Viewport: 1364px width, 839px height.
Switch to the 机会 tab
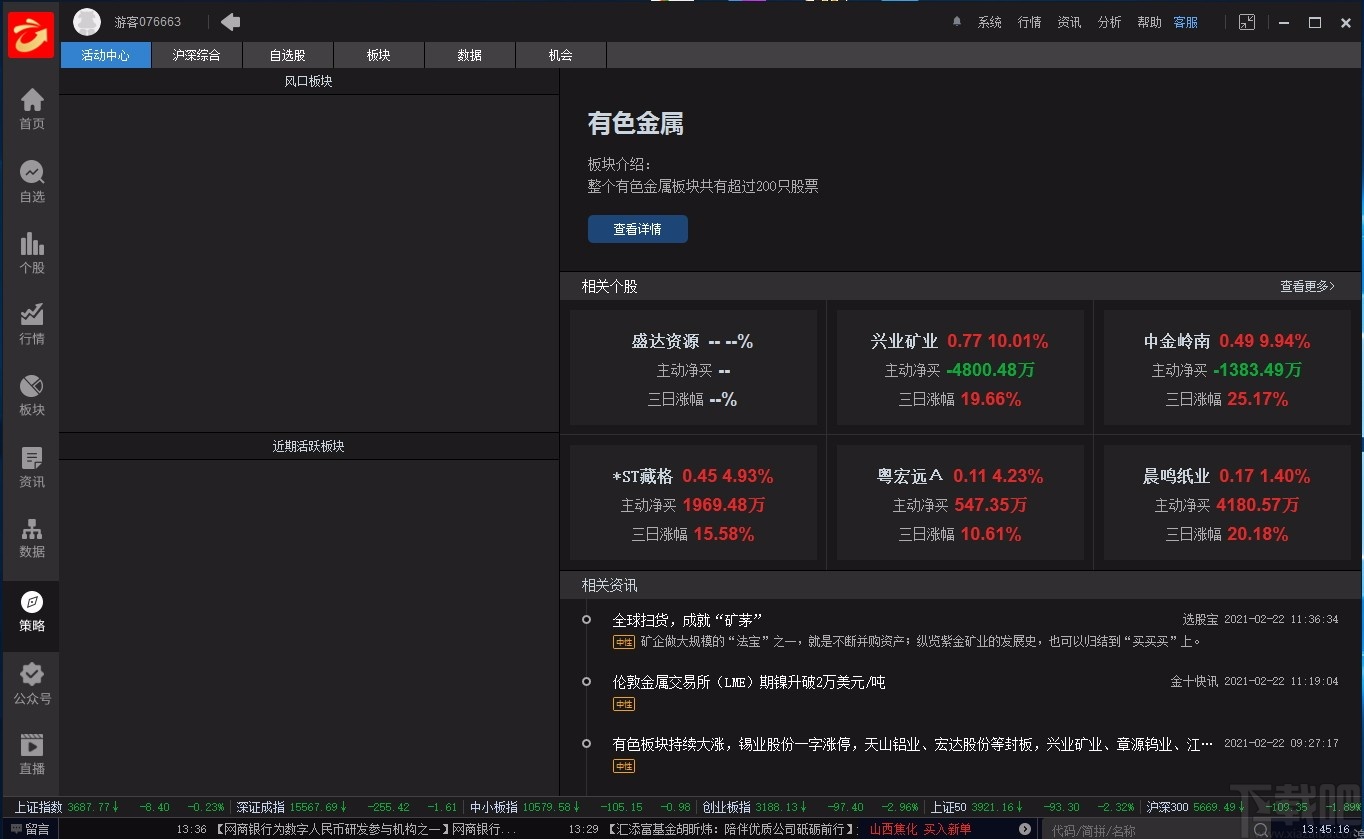[x=559, y=55]
